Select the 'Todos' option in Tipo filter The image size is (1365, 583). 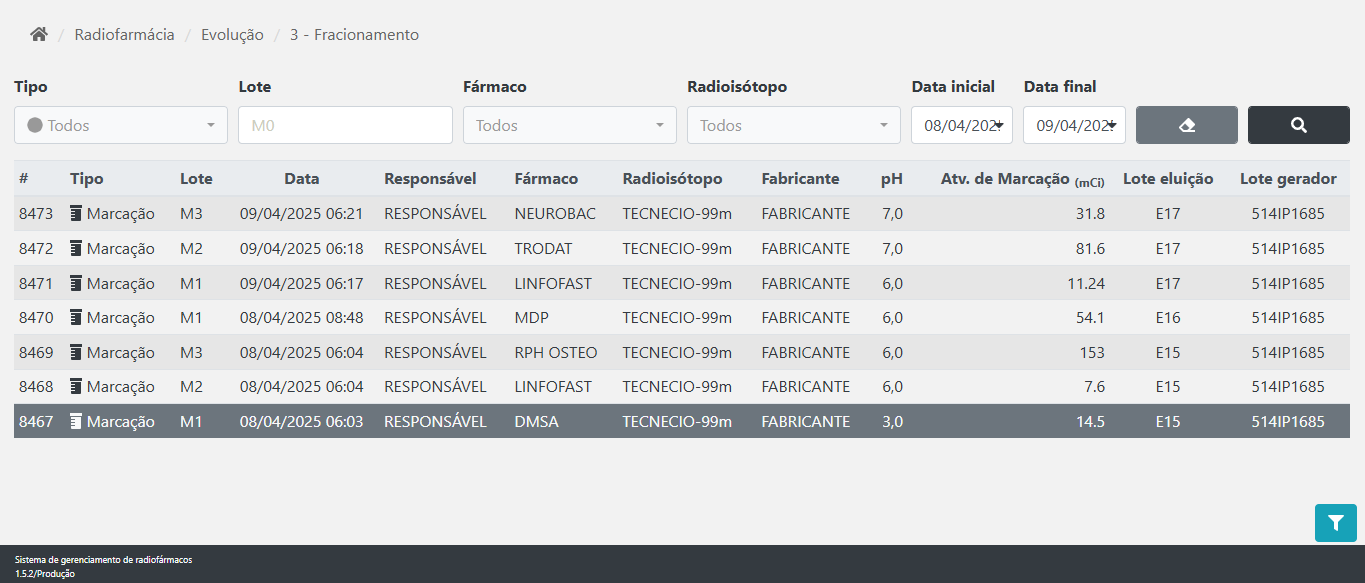[68, 124]
